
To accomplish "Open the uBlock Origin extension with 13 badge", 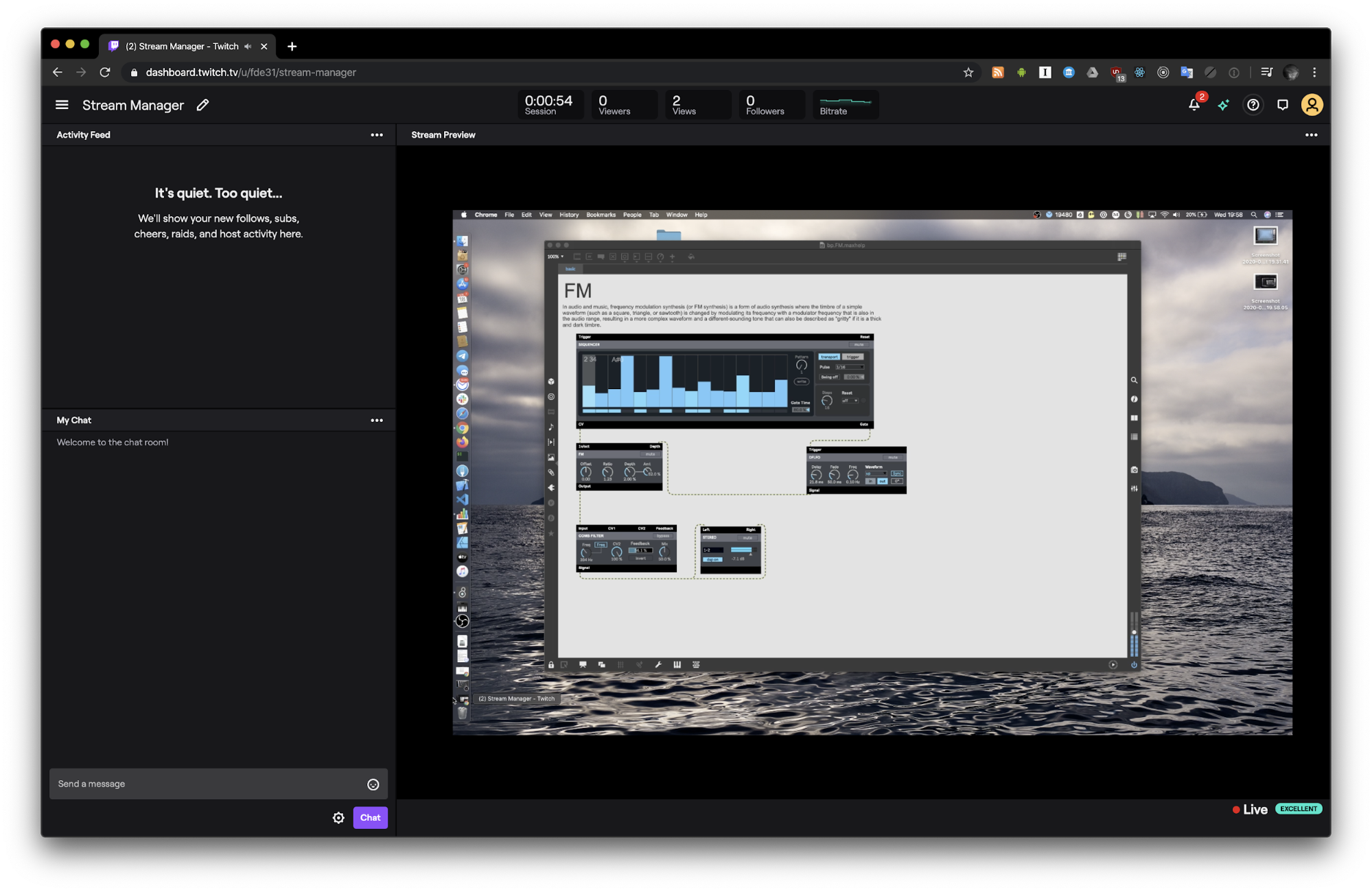I will (1117, 73).
